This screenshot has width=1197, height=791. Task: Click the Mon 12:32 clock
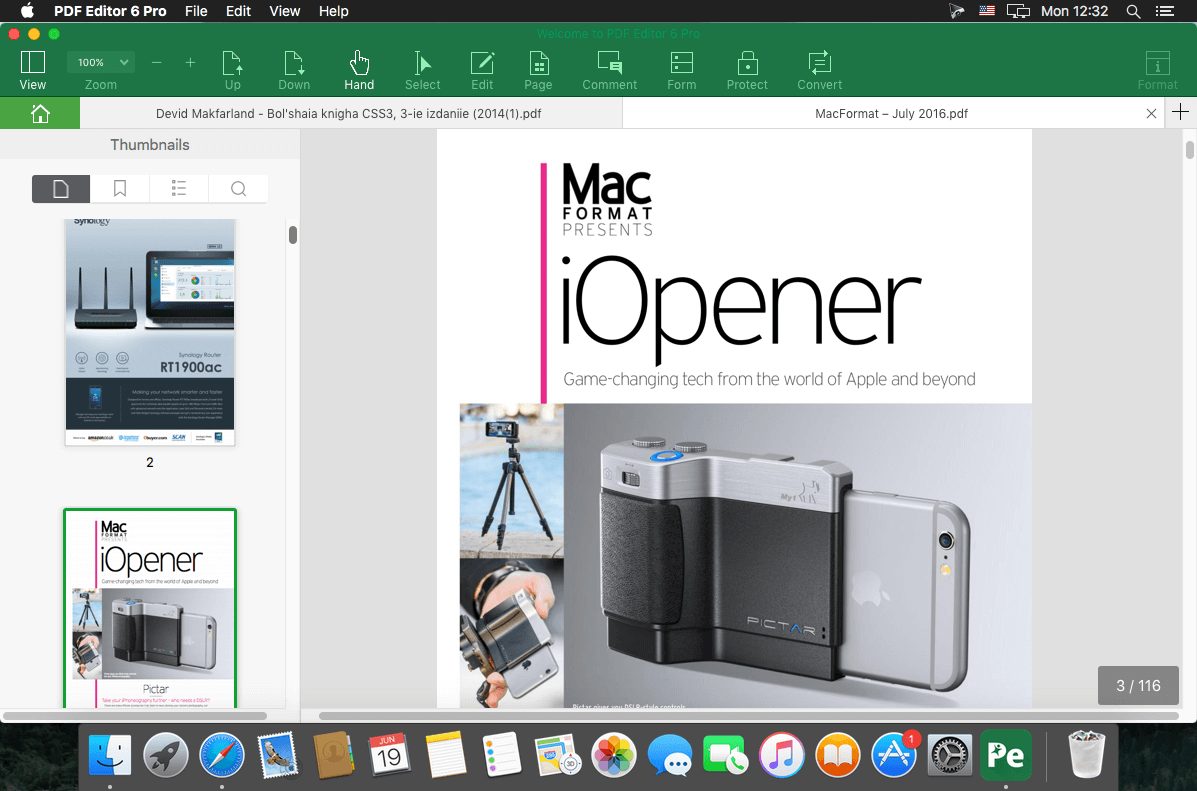(1074, 11)
